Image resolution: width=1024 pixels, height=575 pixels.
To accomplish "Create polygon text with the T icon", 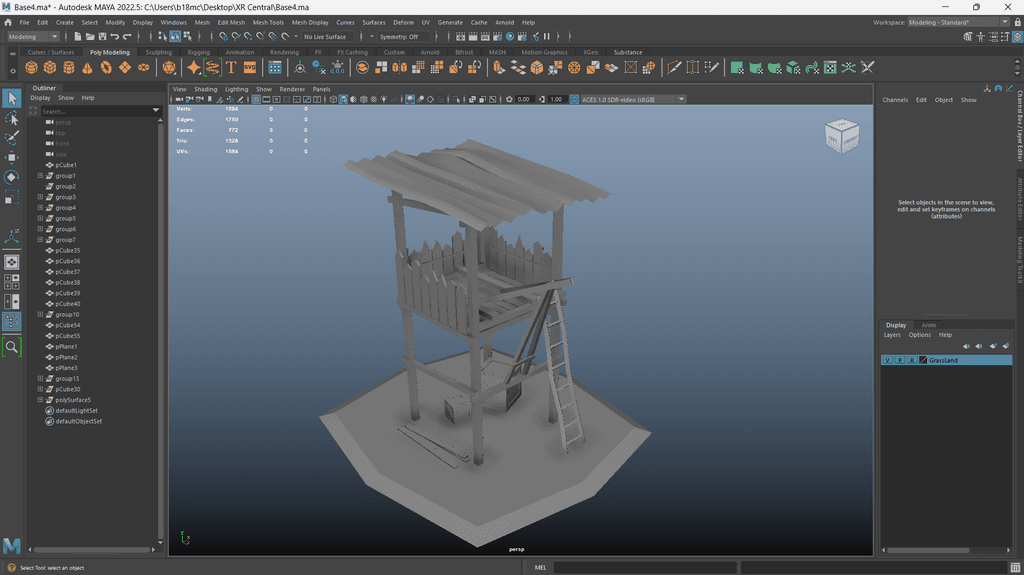I will coord(231,68).
